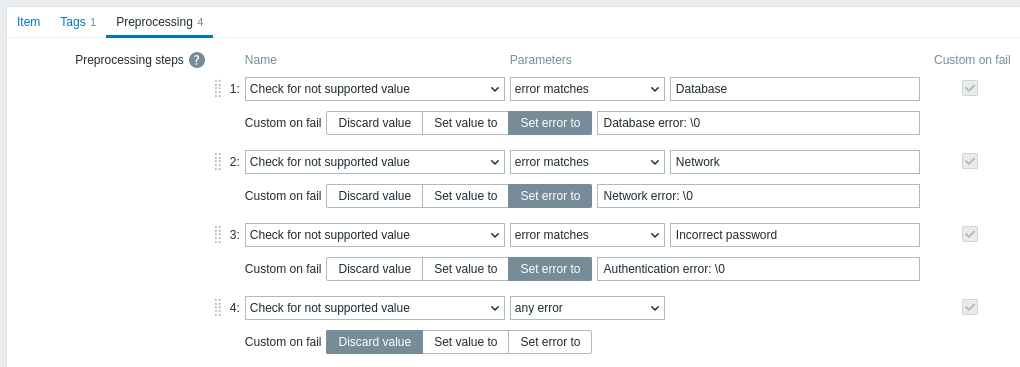1020x367 pixels.
Task: Click the Preprocessing steps help icon
Action: (197, 60)
